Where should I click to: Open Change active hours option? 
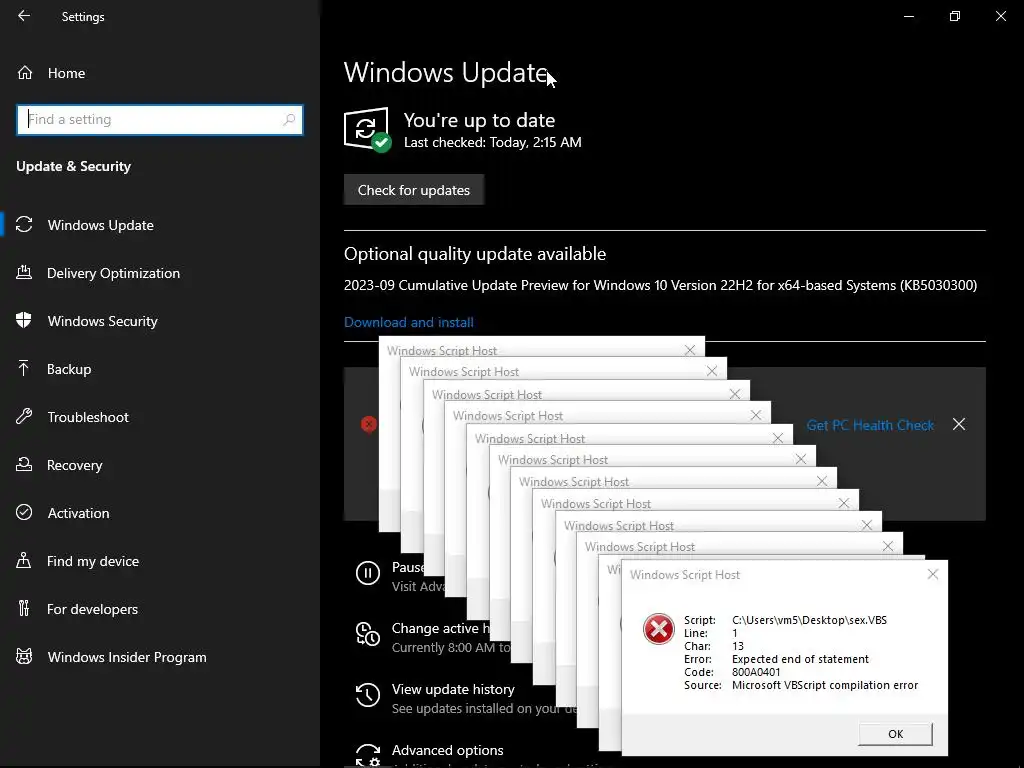pyautogui.click(x=440, y=629)
